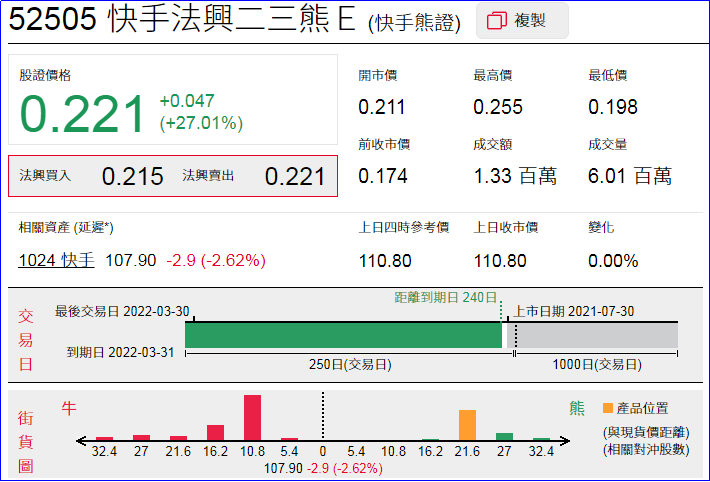Image resolution: width=710 pixels, height=482 pixels.
Task: Click the 成交額 value 1.33 百萬
Action: point(515,176)
